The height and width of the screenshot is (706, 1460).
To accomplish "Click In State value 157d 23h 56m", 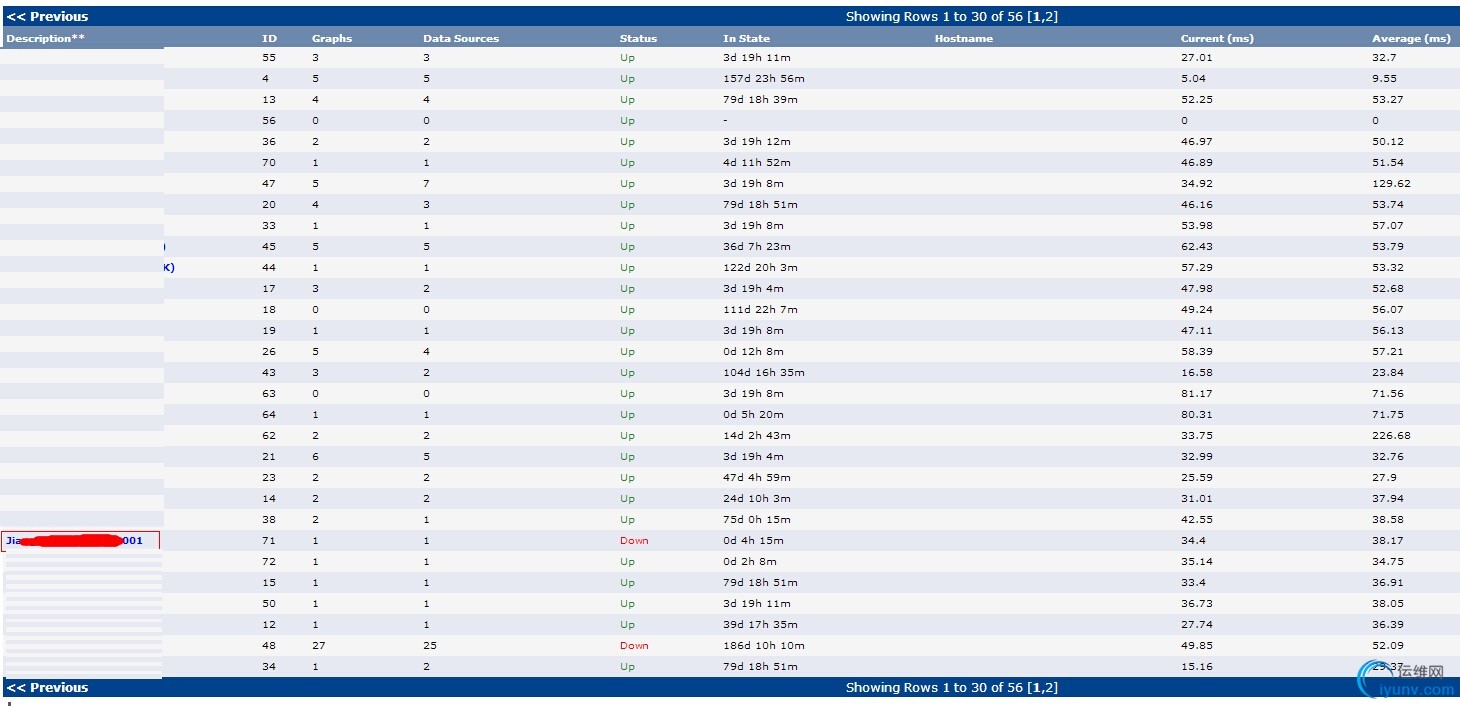I will [764, 78].
